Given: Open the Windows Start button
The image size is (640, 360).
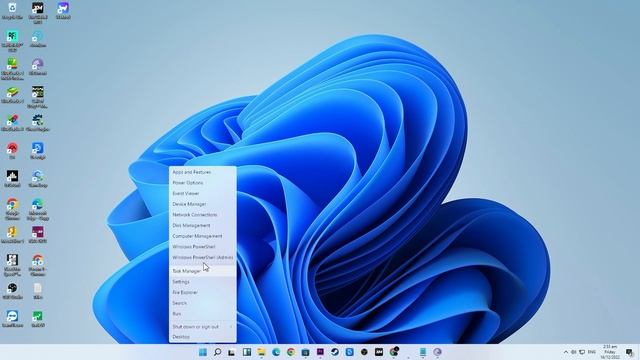Looking at the screenshot, I should coord(202,352).
